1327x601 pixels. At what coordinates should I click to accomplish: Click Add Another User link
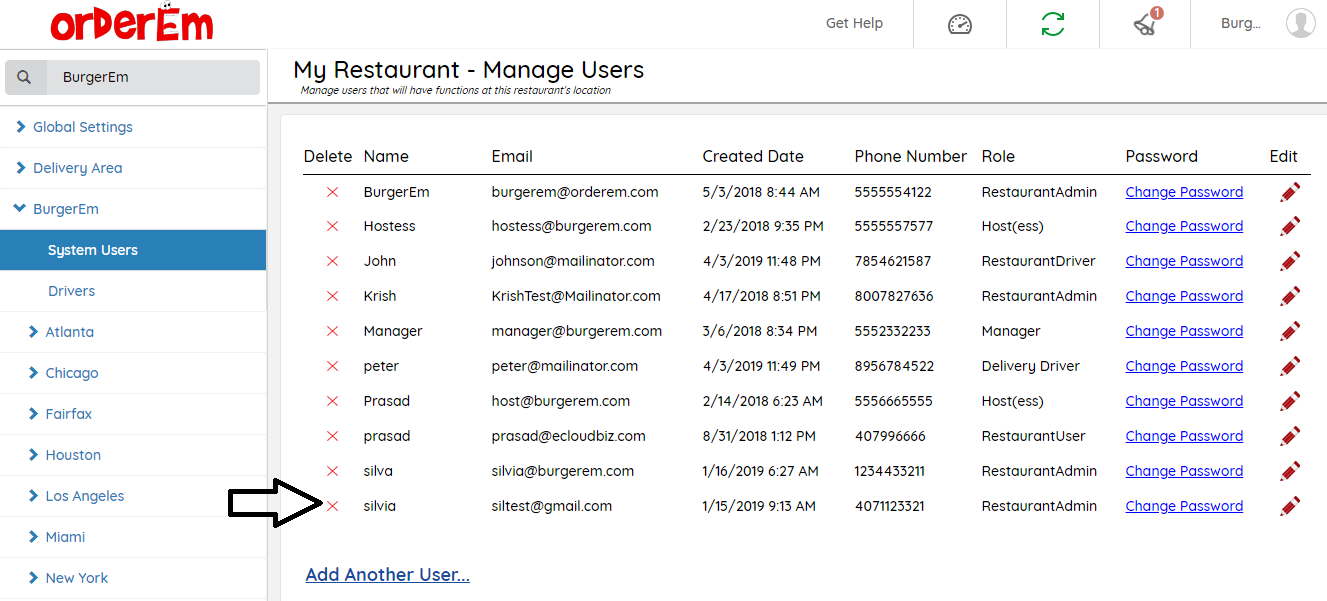click(387, 575)
